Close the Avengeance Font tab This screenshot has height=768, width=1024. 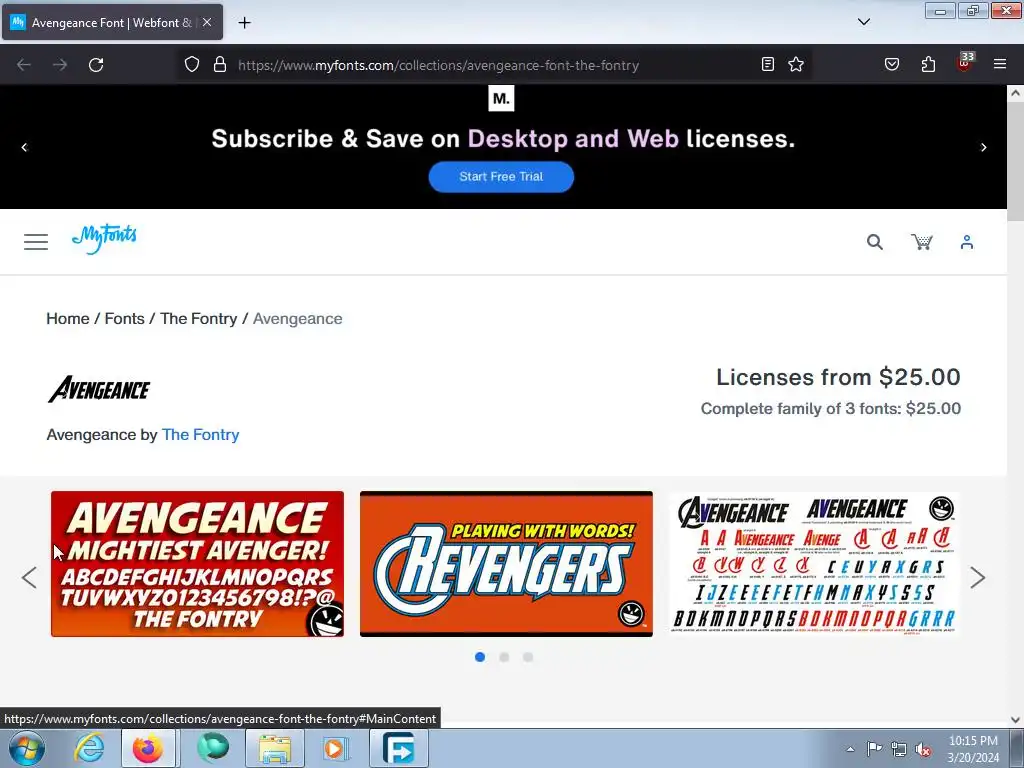tap(207, 22)
